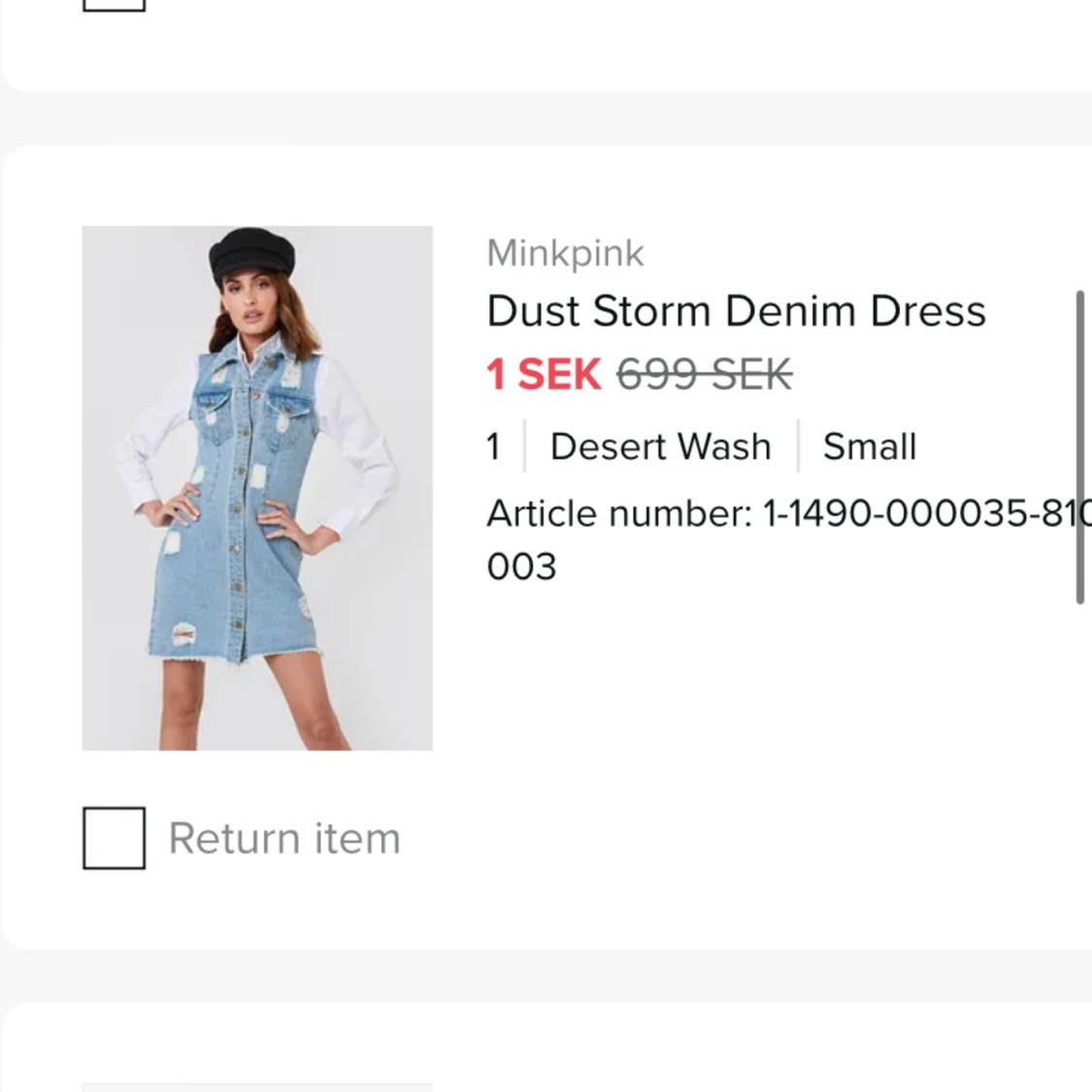The image size is (1092, 1092).
Task: Open the denim dress product photo
Action: [257, 487]
